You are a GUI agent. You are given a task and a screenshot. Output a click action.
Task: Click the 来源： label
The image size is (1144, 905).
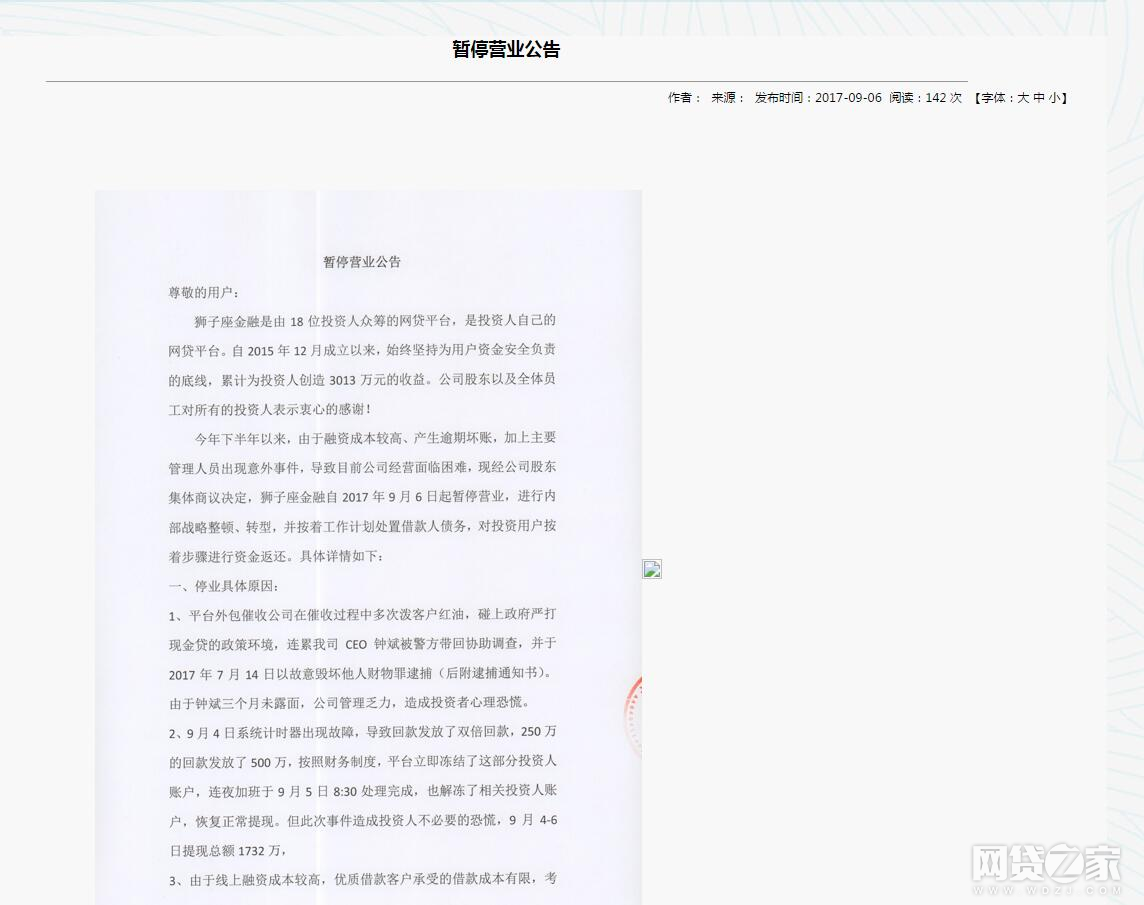(728, 98)
